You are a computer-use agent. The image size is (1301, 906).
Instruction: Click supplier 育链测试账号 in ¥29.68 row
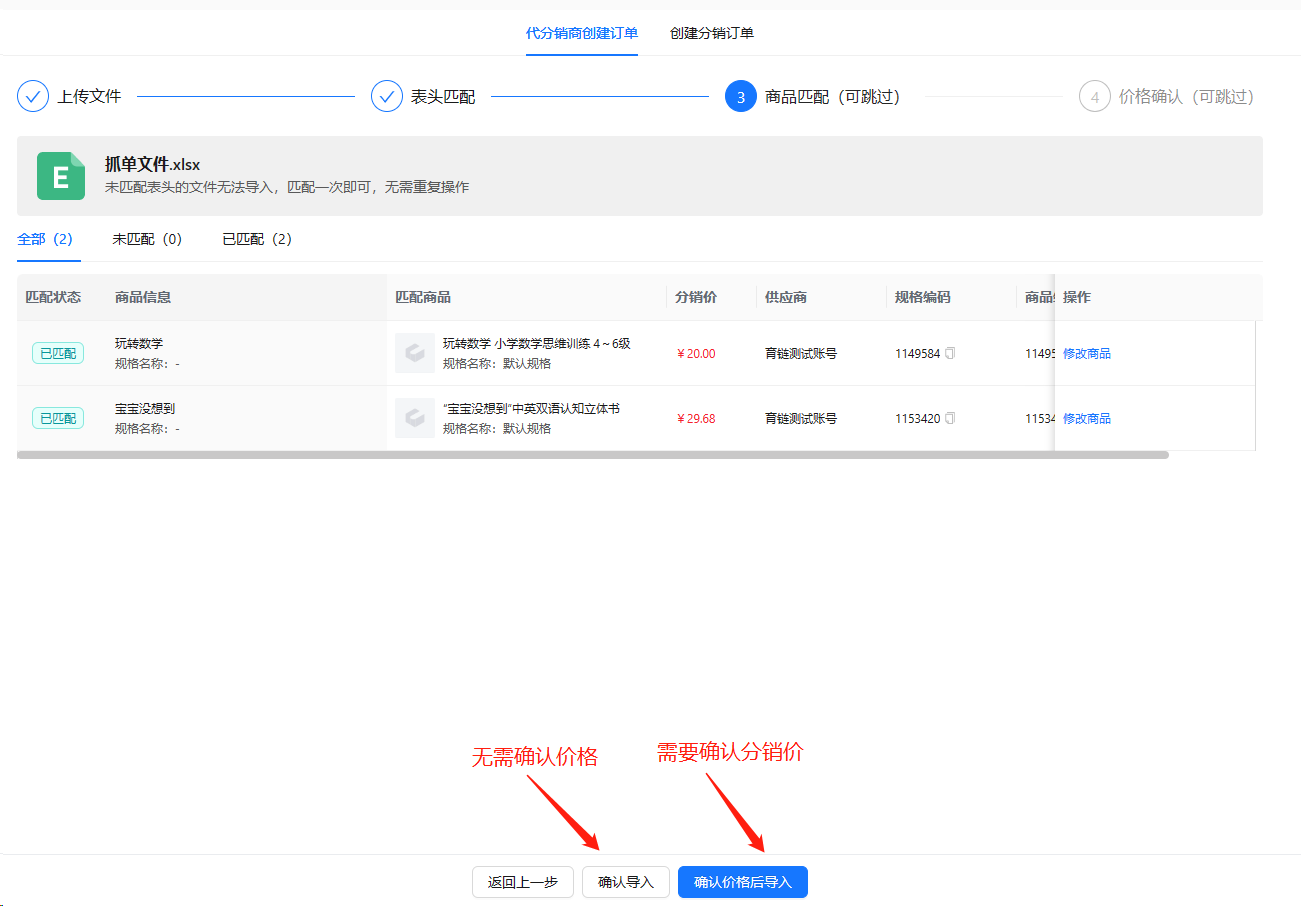point(801,418)
